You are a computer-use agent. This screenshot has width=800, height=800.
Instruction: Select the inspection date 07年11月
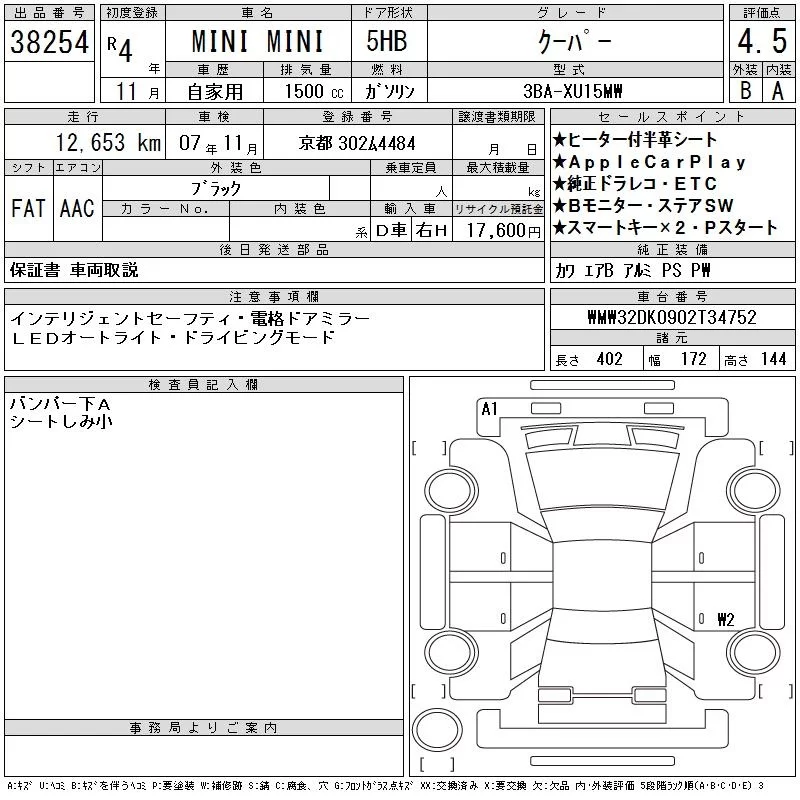pyautogui.click(x=218, y=143)
